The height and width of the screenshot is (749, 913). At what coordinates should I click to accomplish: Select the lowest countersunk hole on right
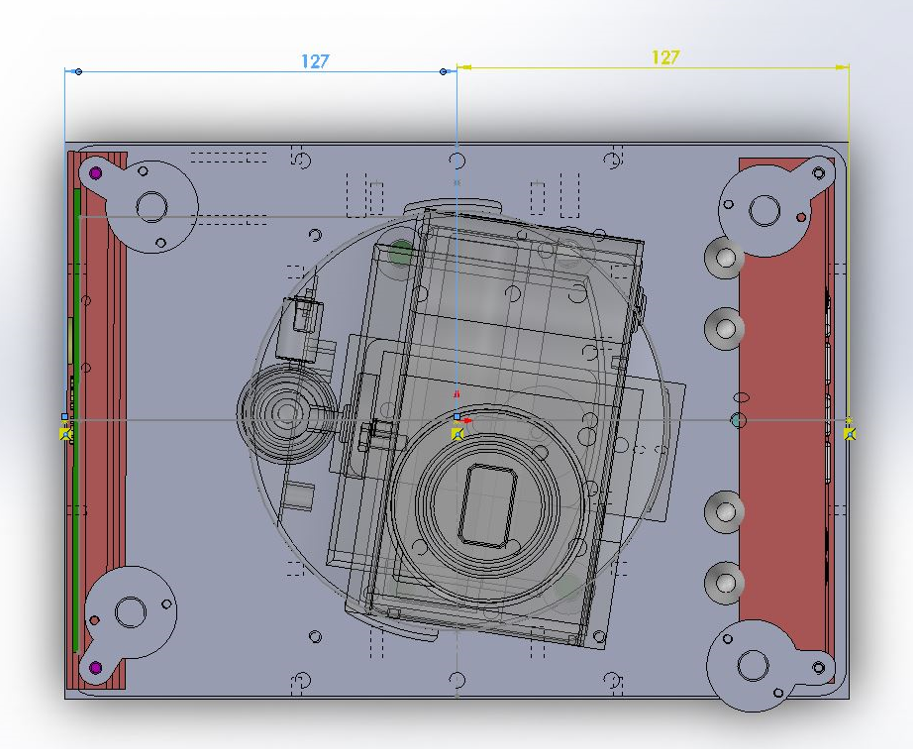pos(723,582)
